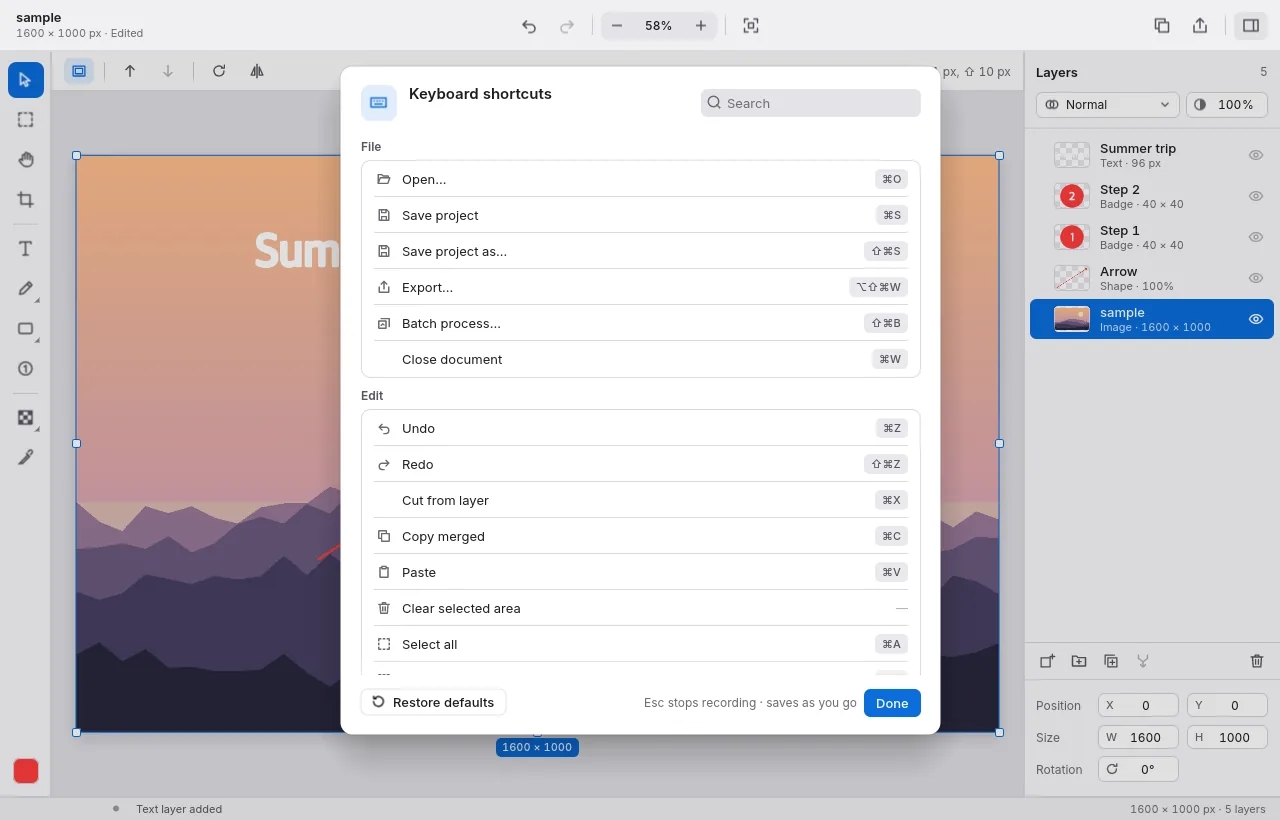Toggle the right sidebar panel
1280x820 pixels.
click(1250, 26)
